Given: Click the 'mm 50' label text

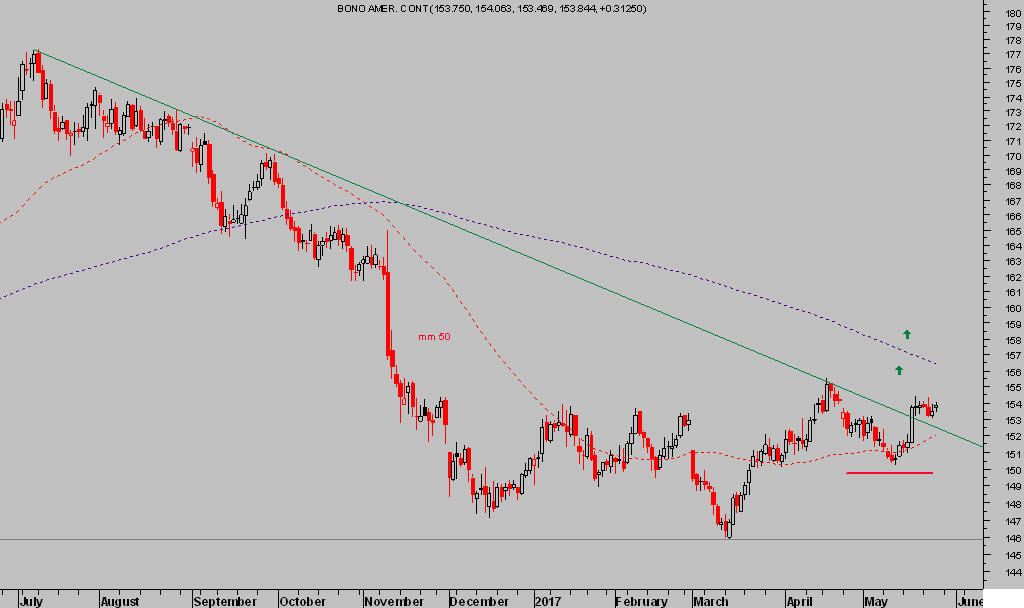Looking at the screenshot, I should (x=434, y=337).
